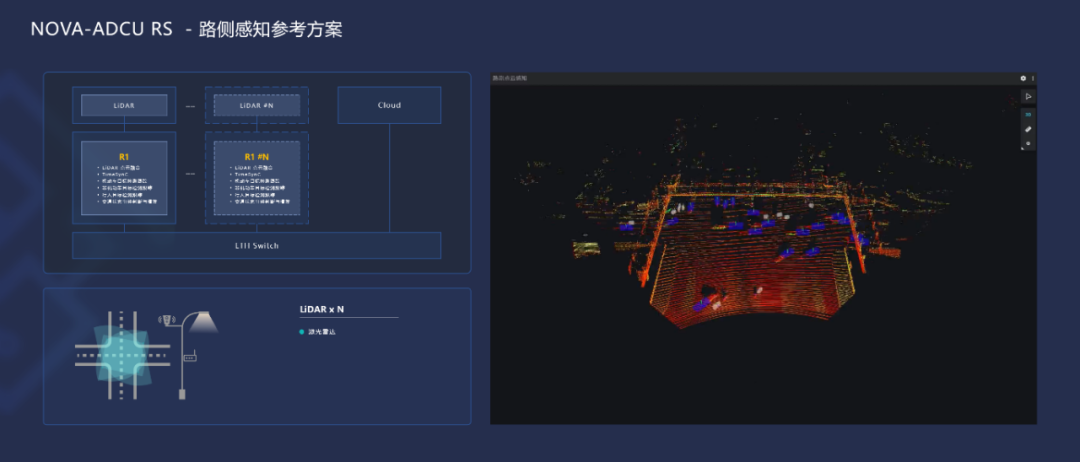Toggle the 3D view mode button
The height and width of the screenshot is (462, 1080).
(1028, 114)
